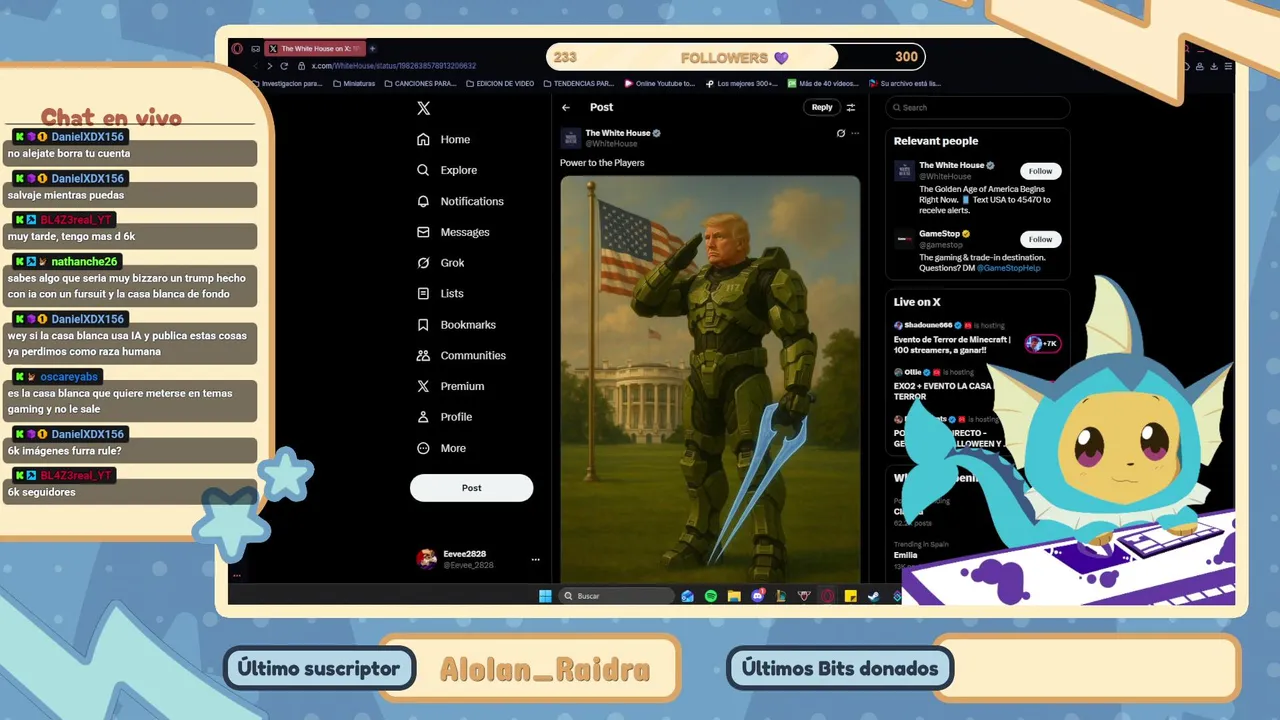Click the Bookmarks icon in the sidebar
Image resolution: width=1280 pixels, height=720 pixels.
coord(423,325)
